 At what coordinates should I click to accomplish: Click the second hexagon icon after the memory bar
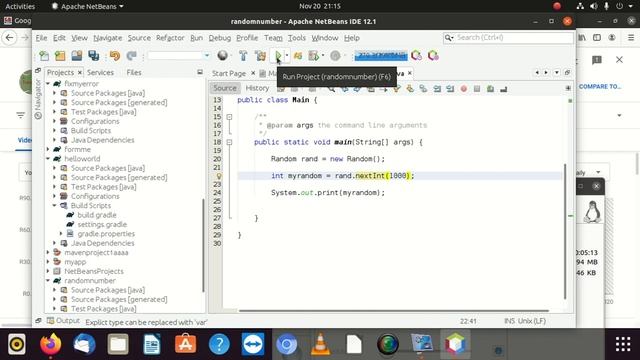(433, 56)
